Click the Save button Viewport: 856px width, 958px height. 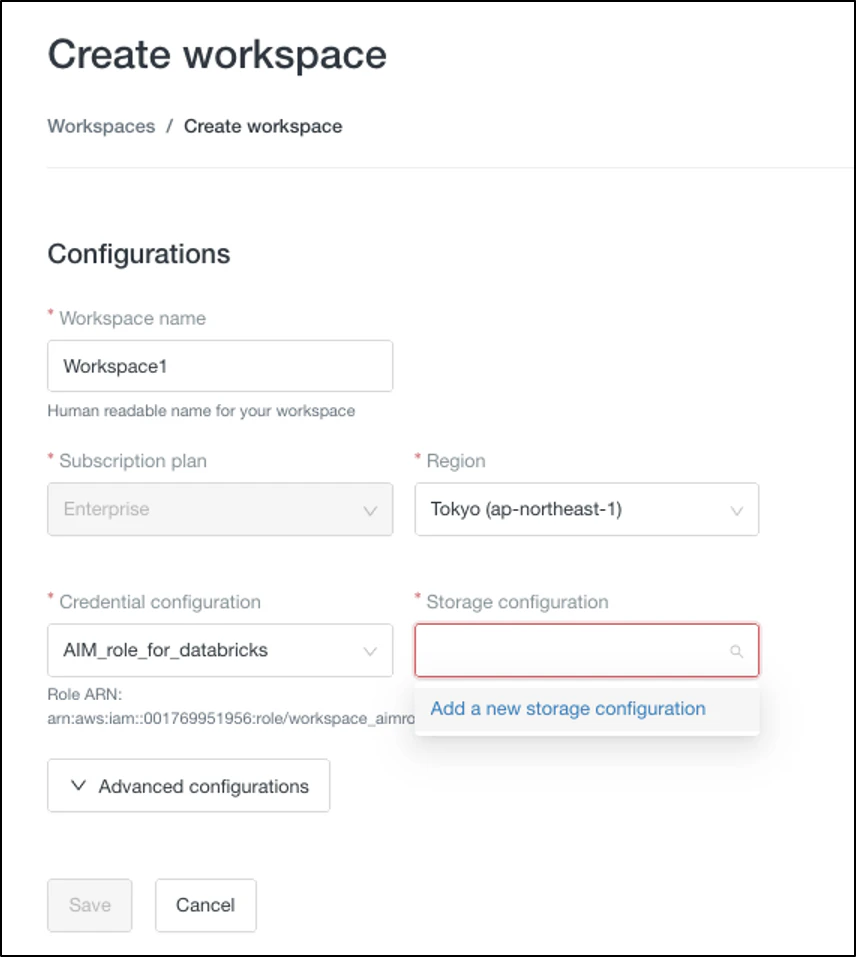pyautogui.click(x=90, y=905)
